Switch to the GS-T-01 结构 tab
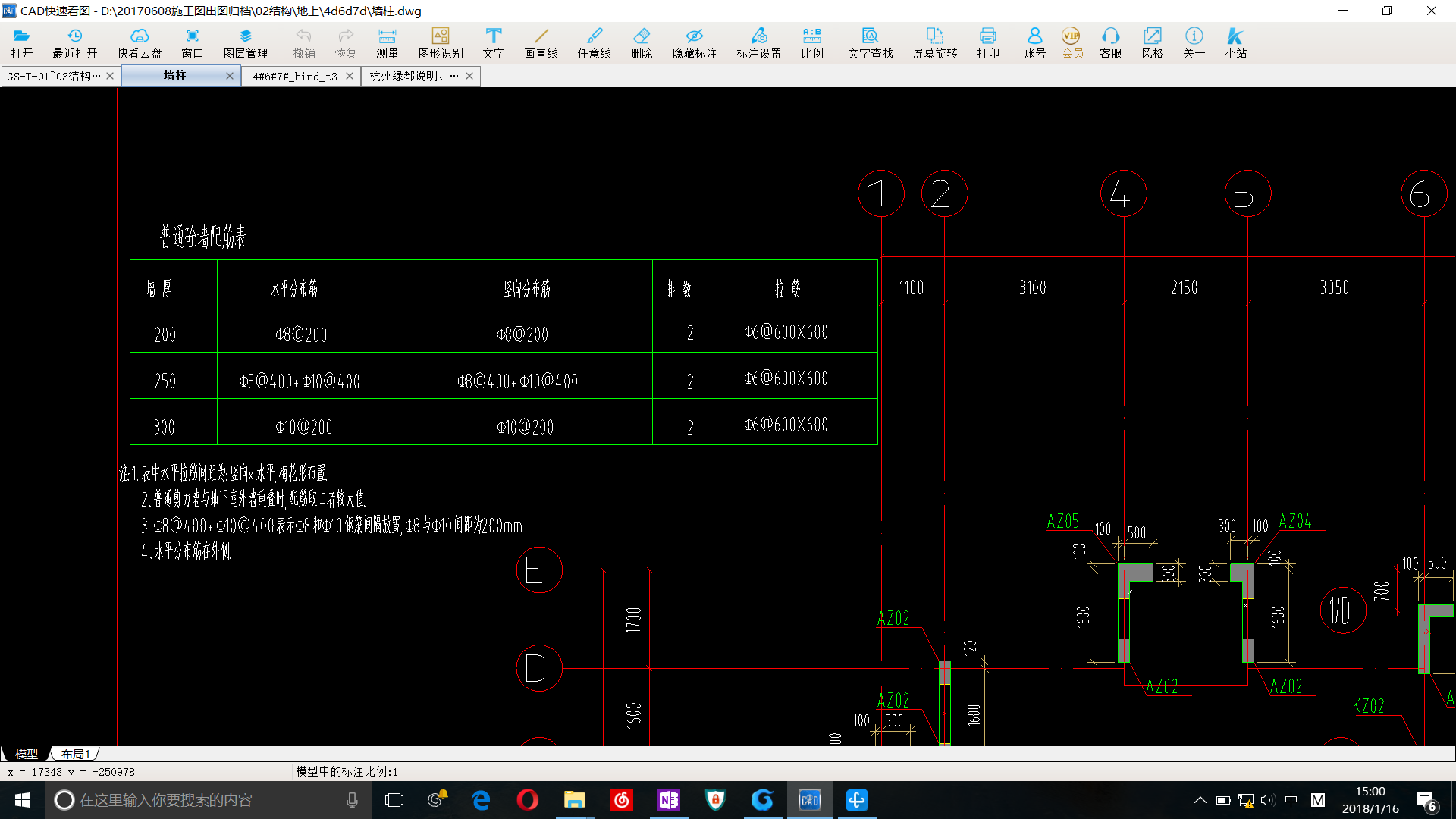1456x819 pixels. 53,76
